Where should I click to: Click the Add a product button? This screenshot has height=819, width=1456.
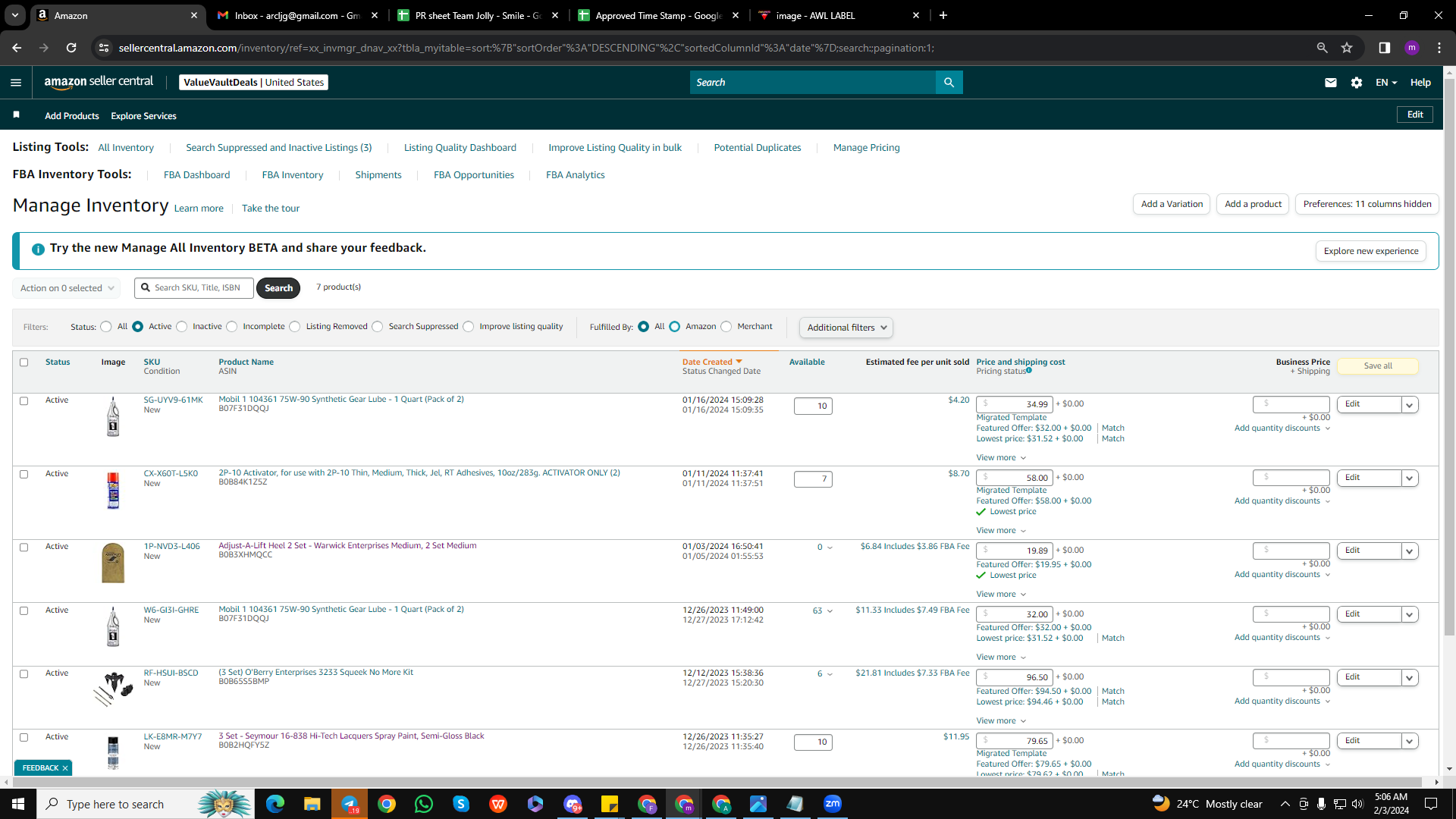pyautogui.click(x=1253, y=204)
